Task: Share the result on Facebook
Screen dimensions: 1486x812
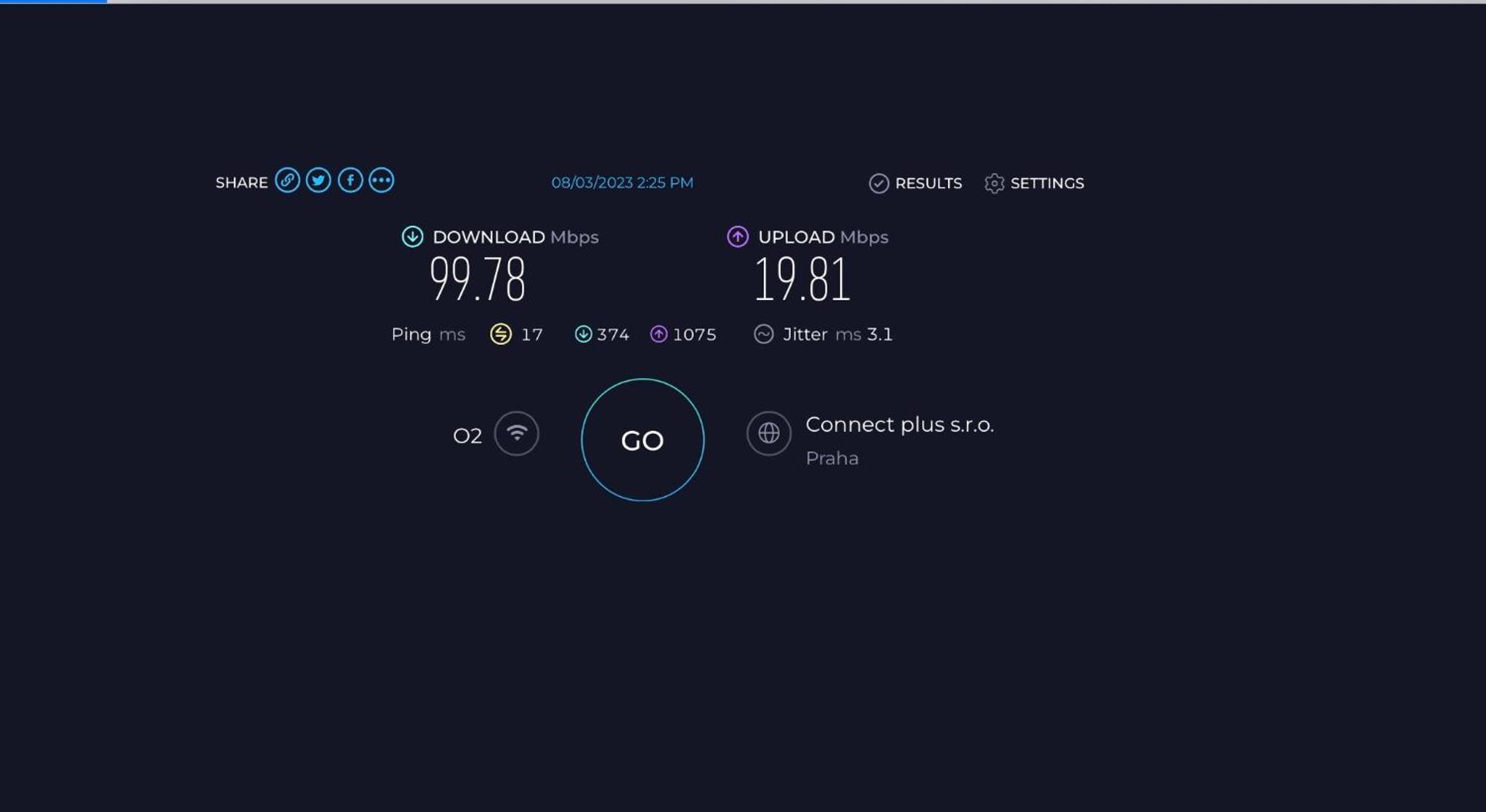Action: [351, 181]
